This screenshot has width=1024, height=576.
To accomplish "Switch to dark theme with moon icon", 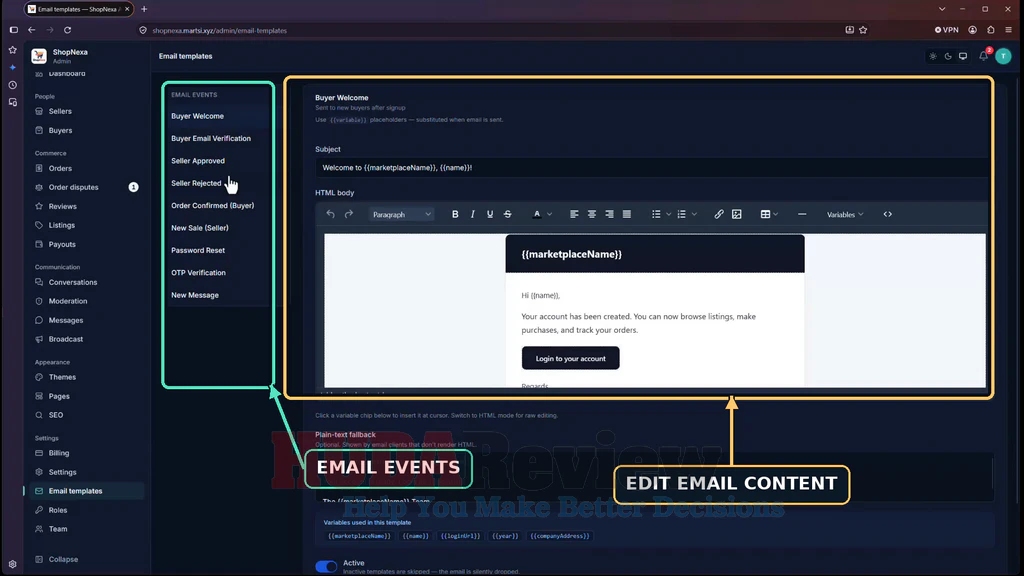I will (948, 56).
